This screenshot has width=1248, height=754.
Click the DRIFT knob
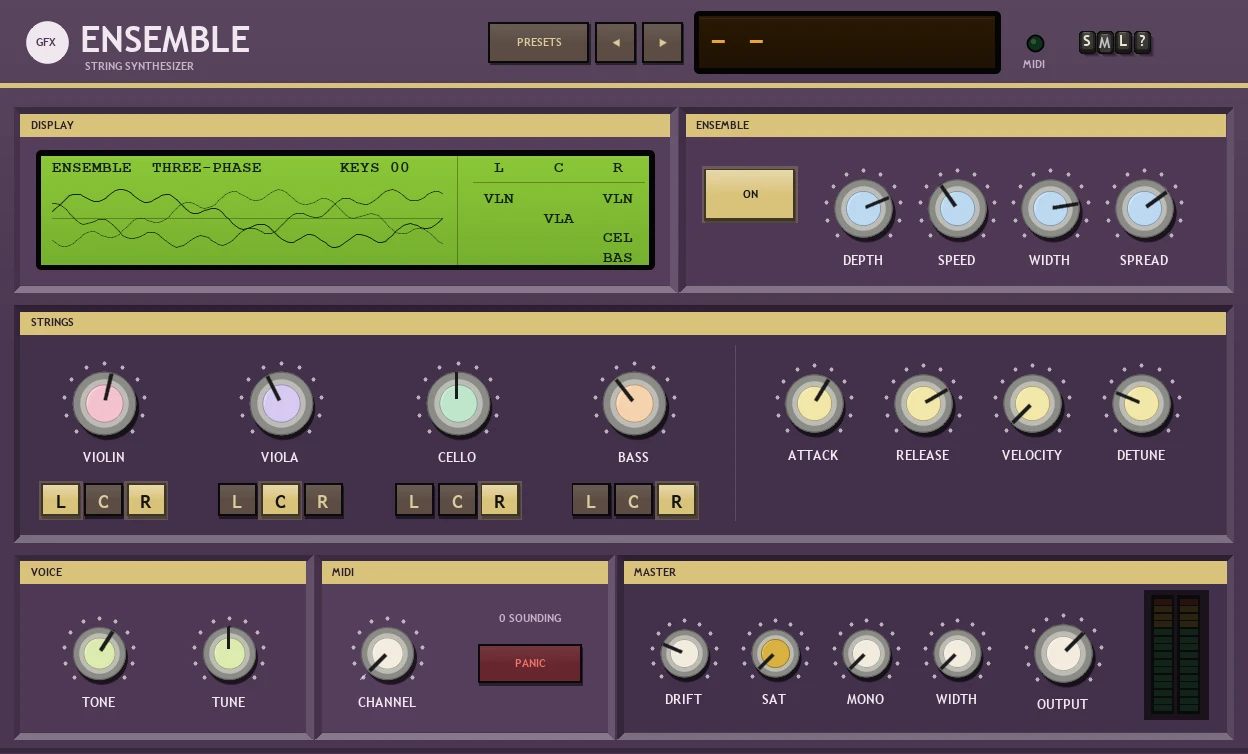684,654
